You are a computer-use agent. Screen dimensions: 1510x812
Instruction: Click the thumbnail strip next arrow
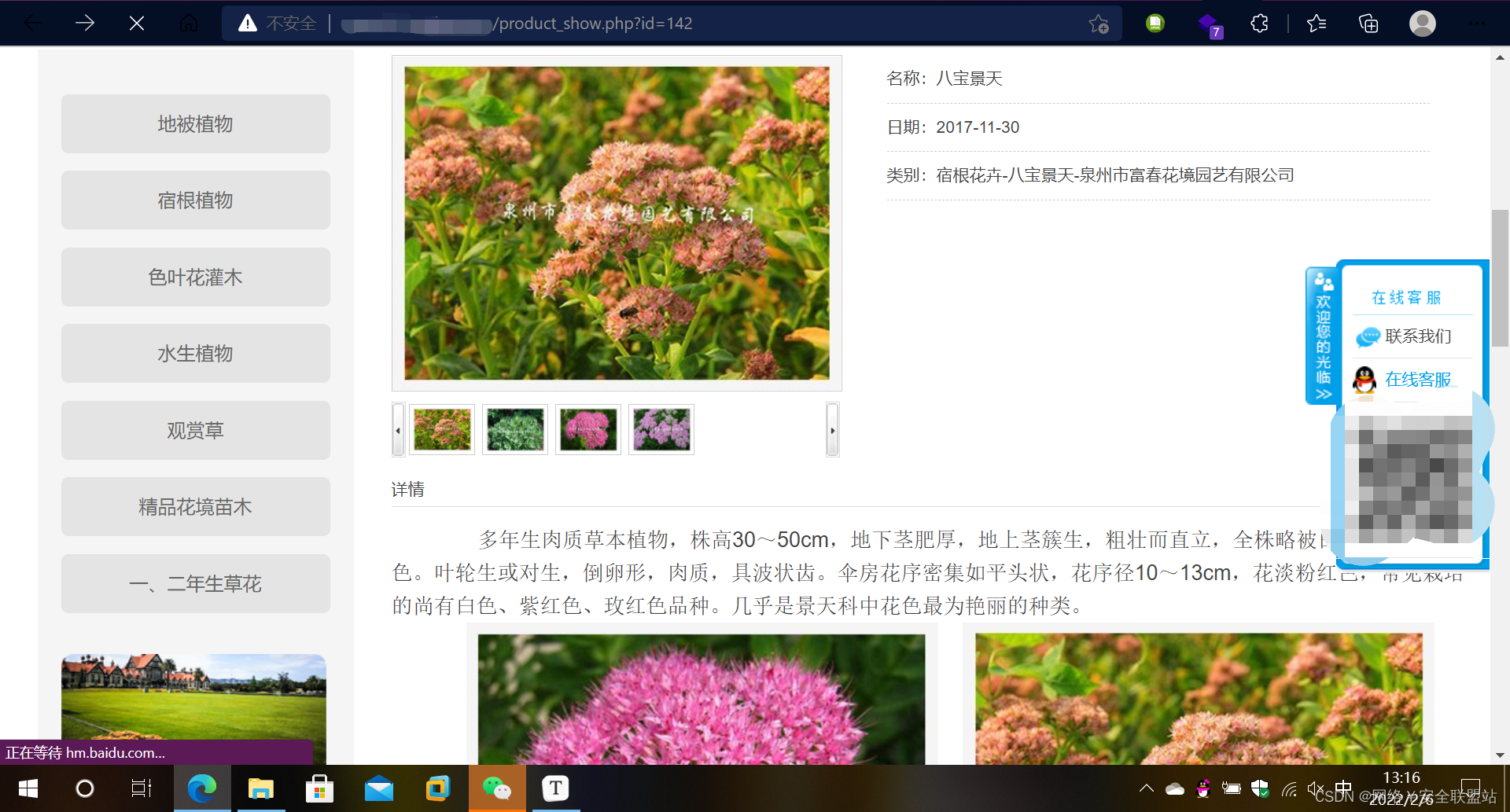tap(833, 429)
